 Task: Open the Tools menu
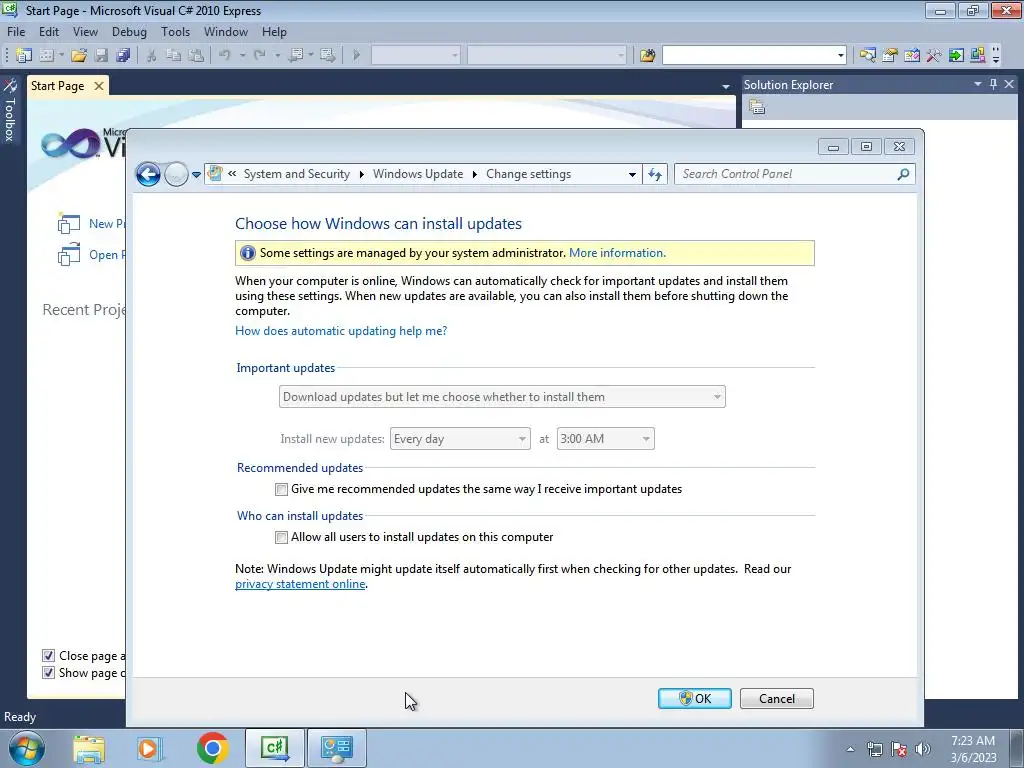tap(175, 31)
